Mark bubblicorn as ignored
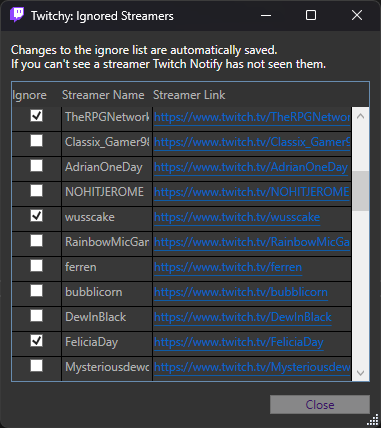The image size is (381, 428). pos(36,291)
